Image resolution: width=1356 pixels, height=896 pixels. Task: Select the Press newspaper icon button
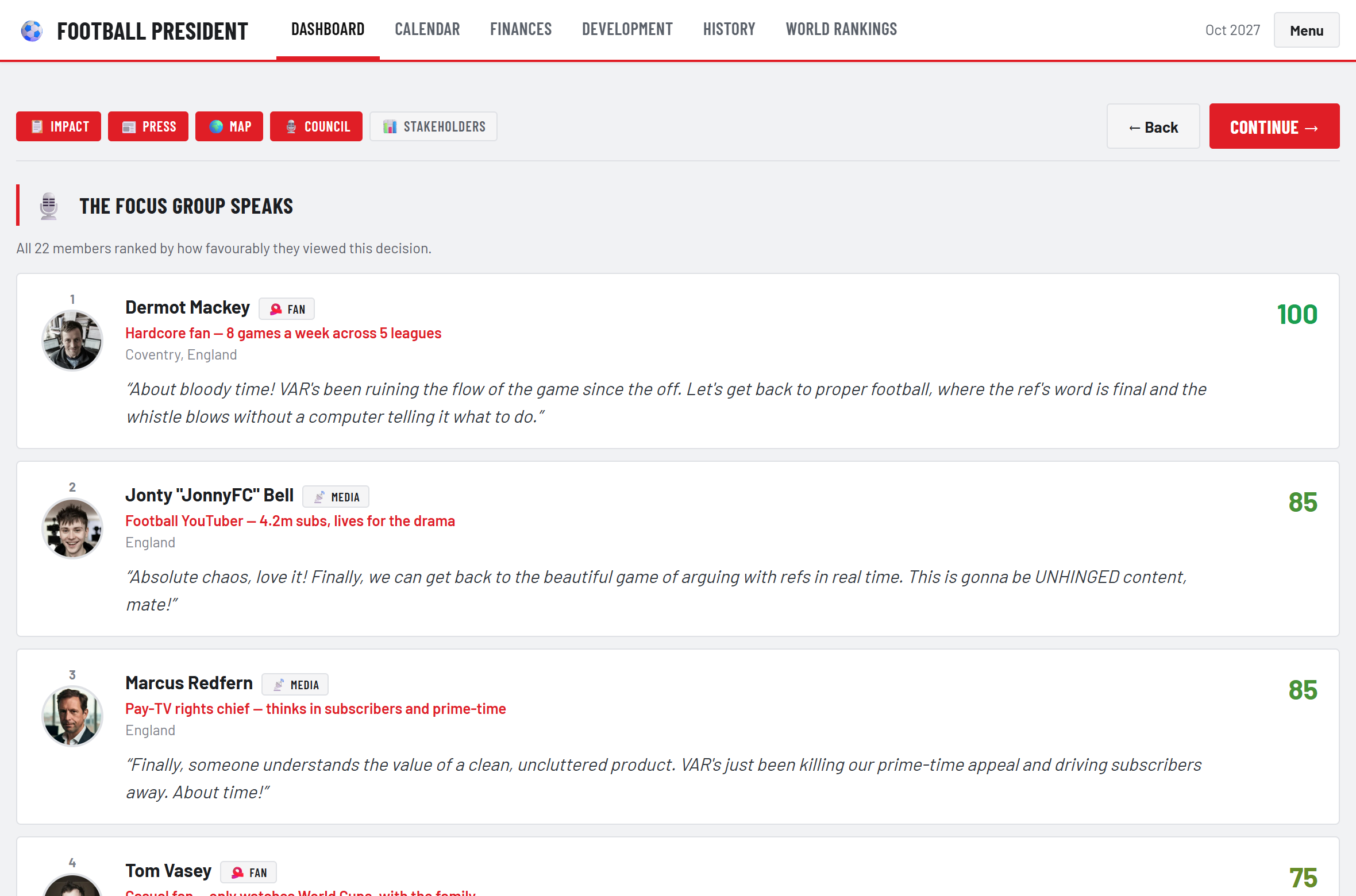pyautogui.click(x=148, y=126)
